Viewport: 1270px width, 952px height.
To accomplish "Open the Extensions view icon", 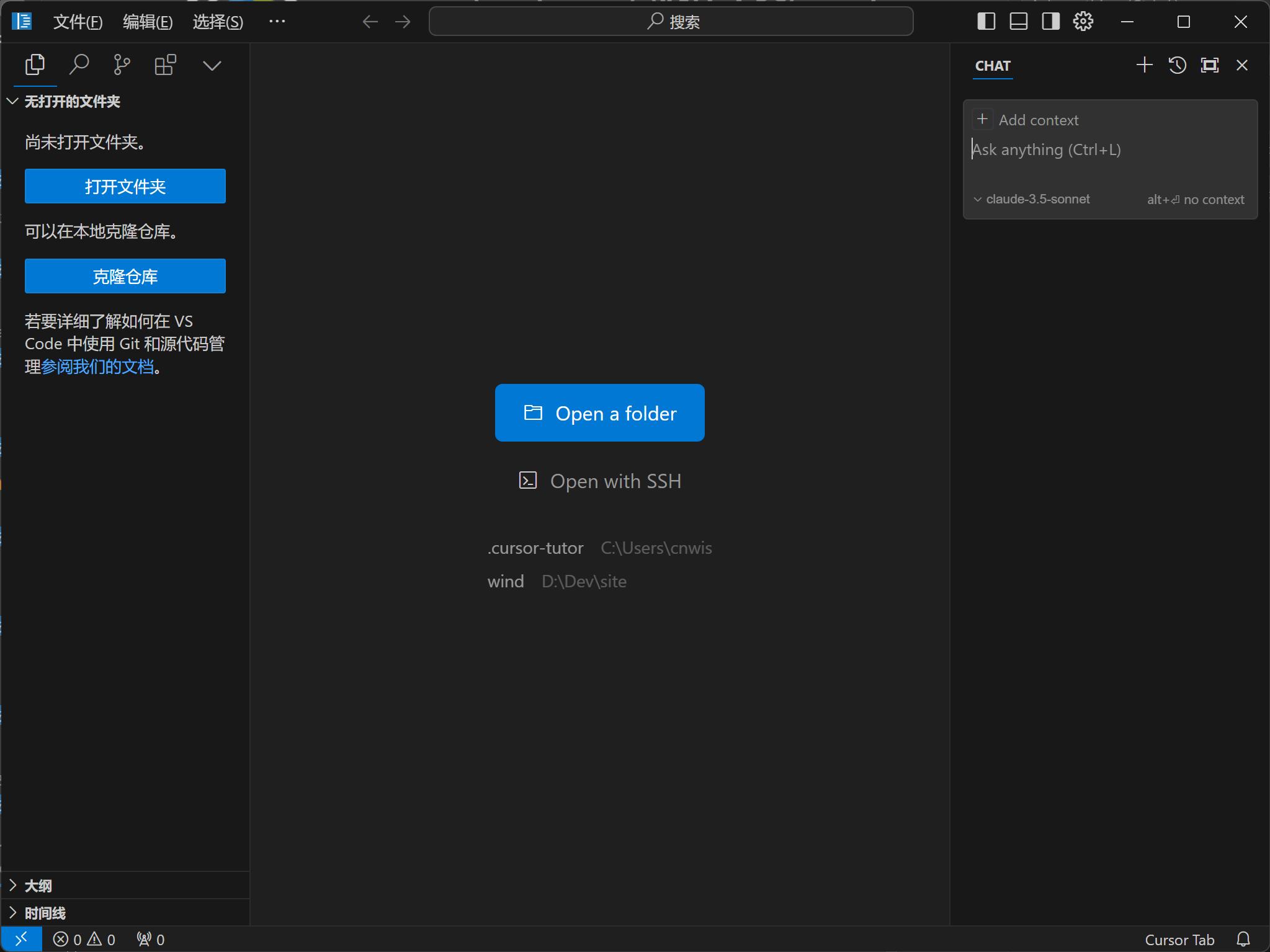I will [x=165, y=65].
